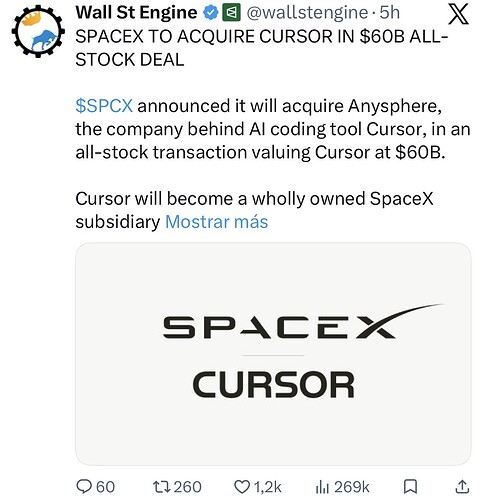Like the tweet with the heart icon

click(242, 487)
